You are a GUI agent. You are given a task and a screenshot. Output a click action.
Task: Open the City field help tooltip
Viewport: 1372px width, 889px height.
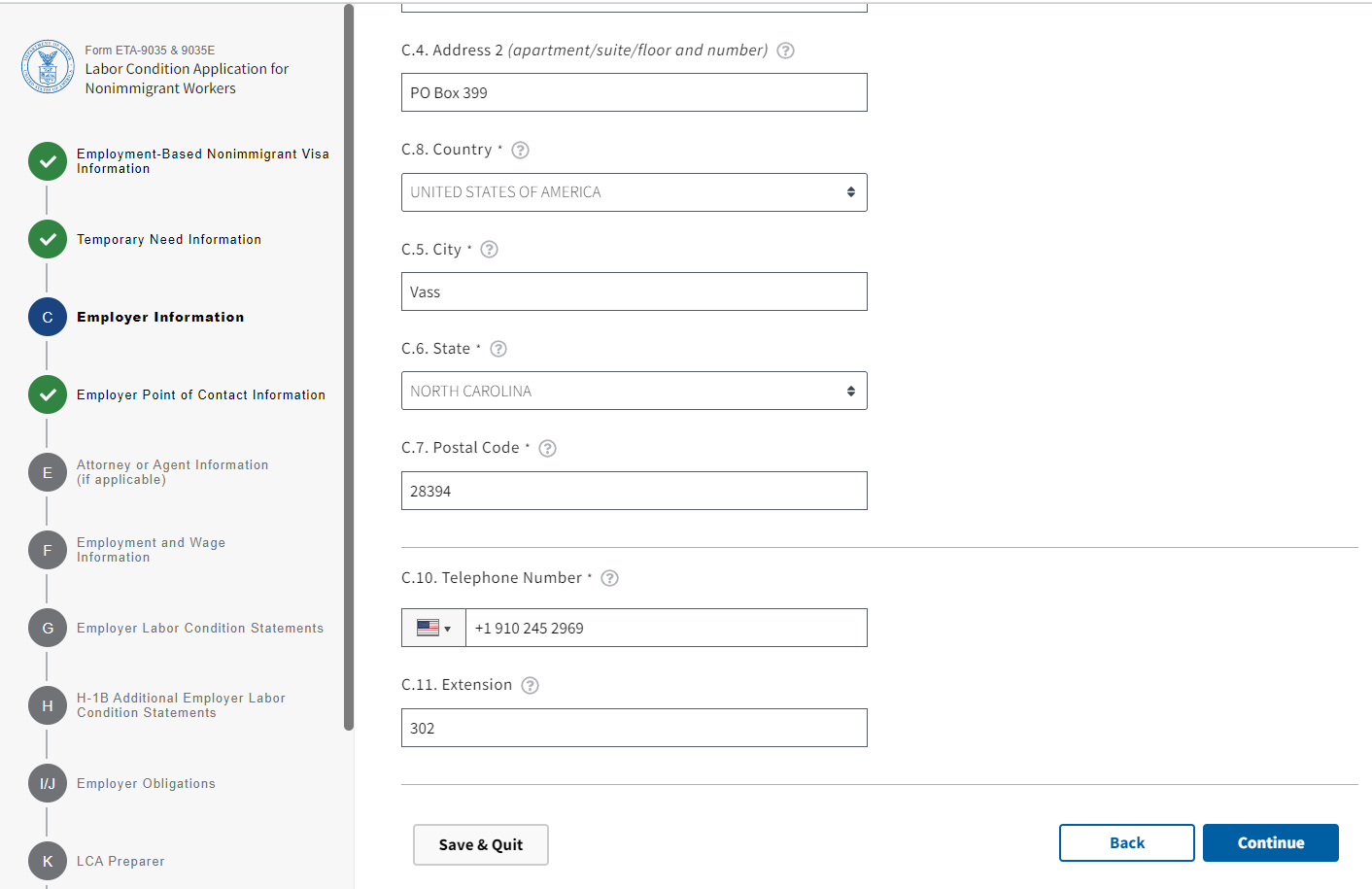point(490,250)
